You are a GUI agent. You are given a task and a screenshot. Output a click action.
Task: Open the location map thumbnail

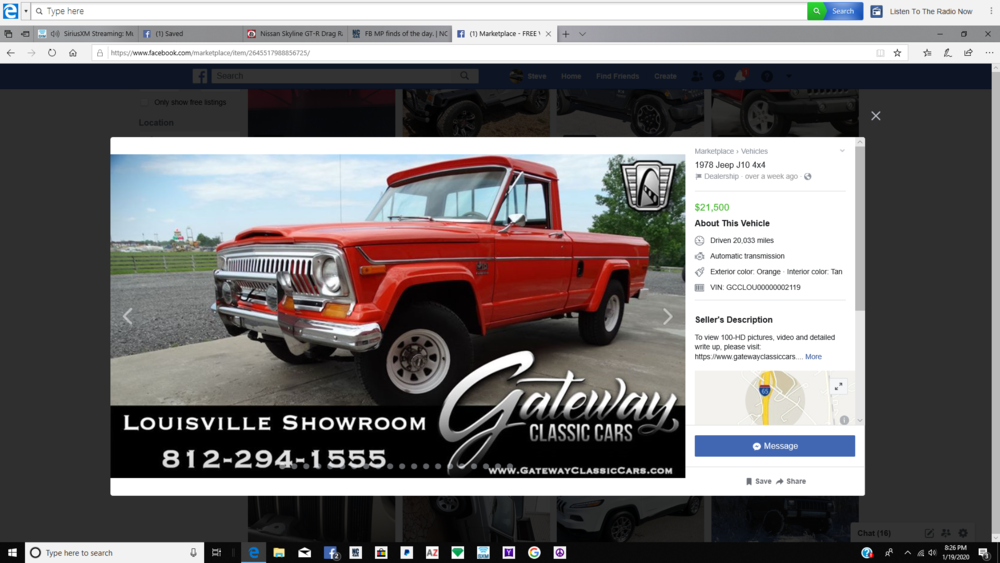click(774, 398)
